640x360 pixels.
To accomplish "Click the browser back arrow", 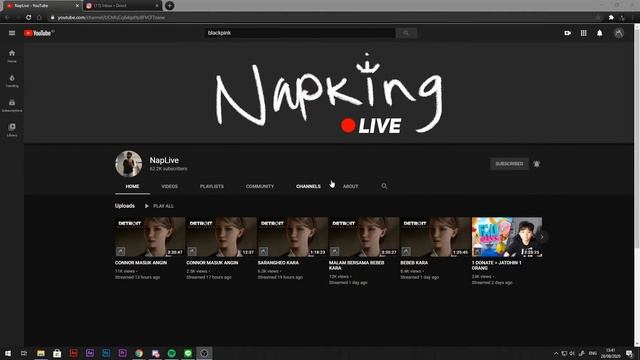I will (x=7, y=18).
